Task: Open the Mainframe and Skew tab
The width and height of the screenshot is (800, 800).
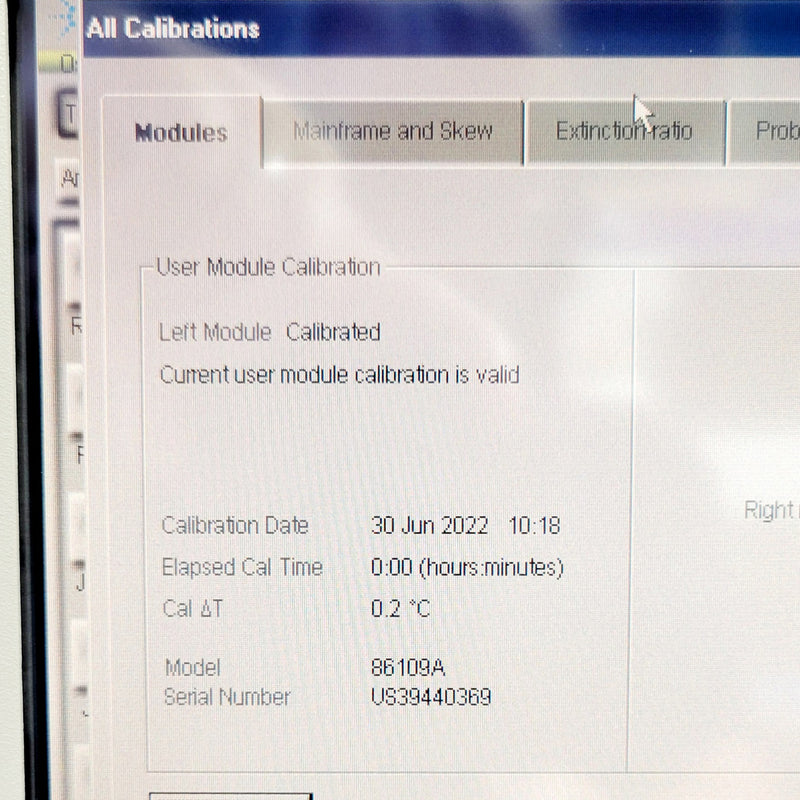Action: tap(393, 131)
